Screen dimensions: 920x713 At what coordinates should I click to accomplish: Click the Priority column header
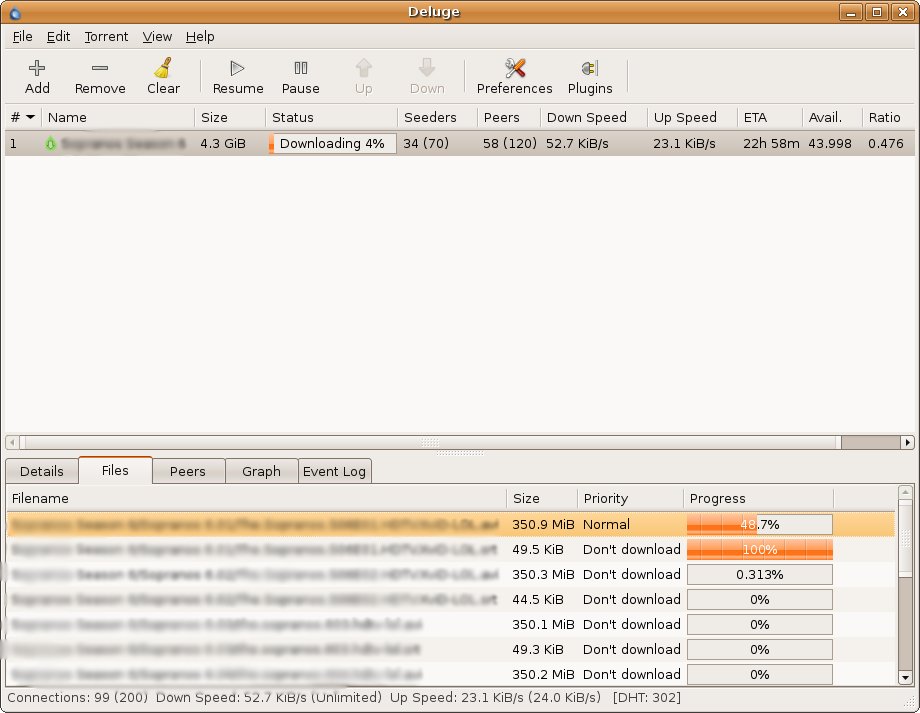[x=630, y=498]
